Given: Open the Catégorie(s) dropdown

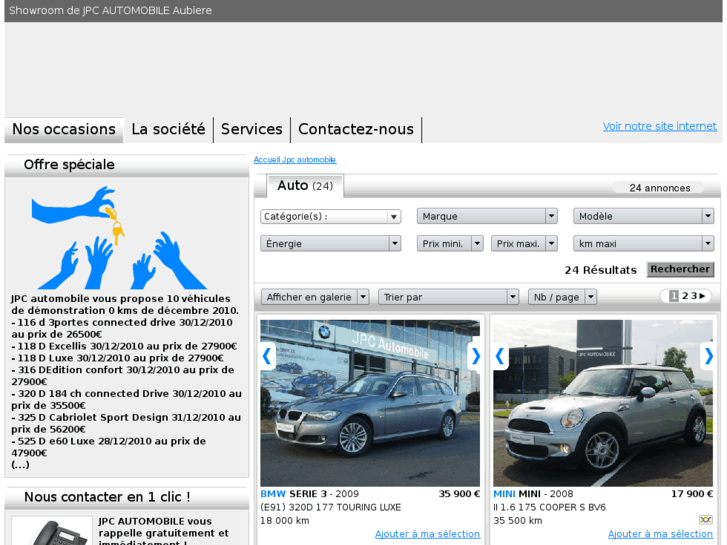Looking at the screenshot, I should [331, 217].
